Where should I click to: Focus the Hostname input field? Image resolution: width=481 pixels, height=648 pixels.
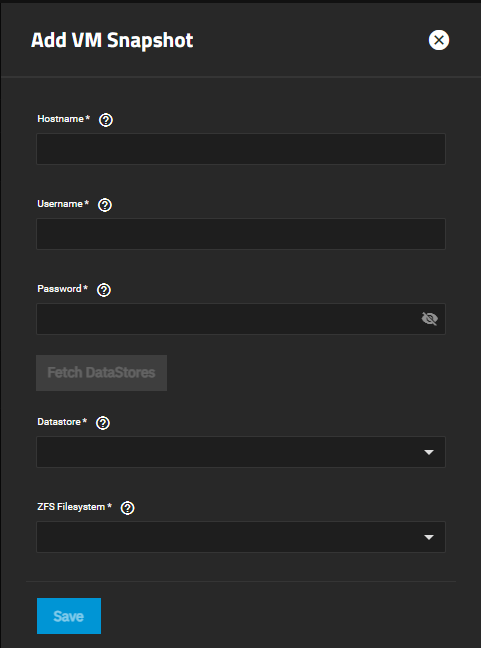tap(241, 149)
